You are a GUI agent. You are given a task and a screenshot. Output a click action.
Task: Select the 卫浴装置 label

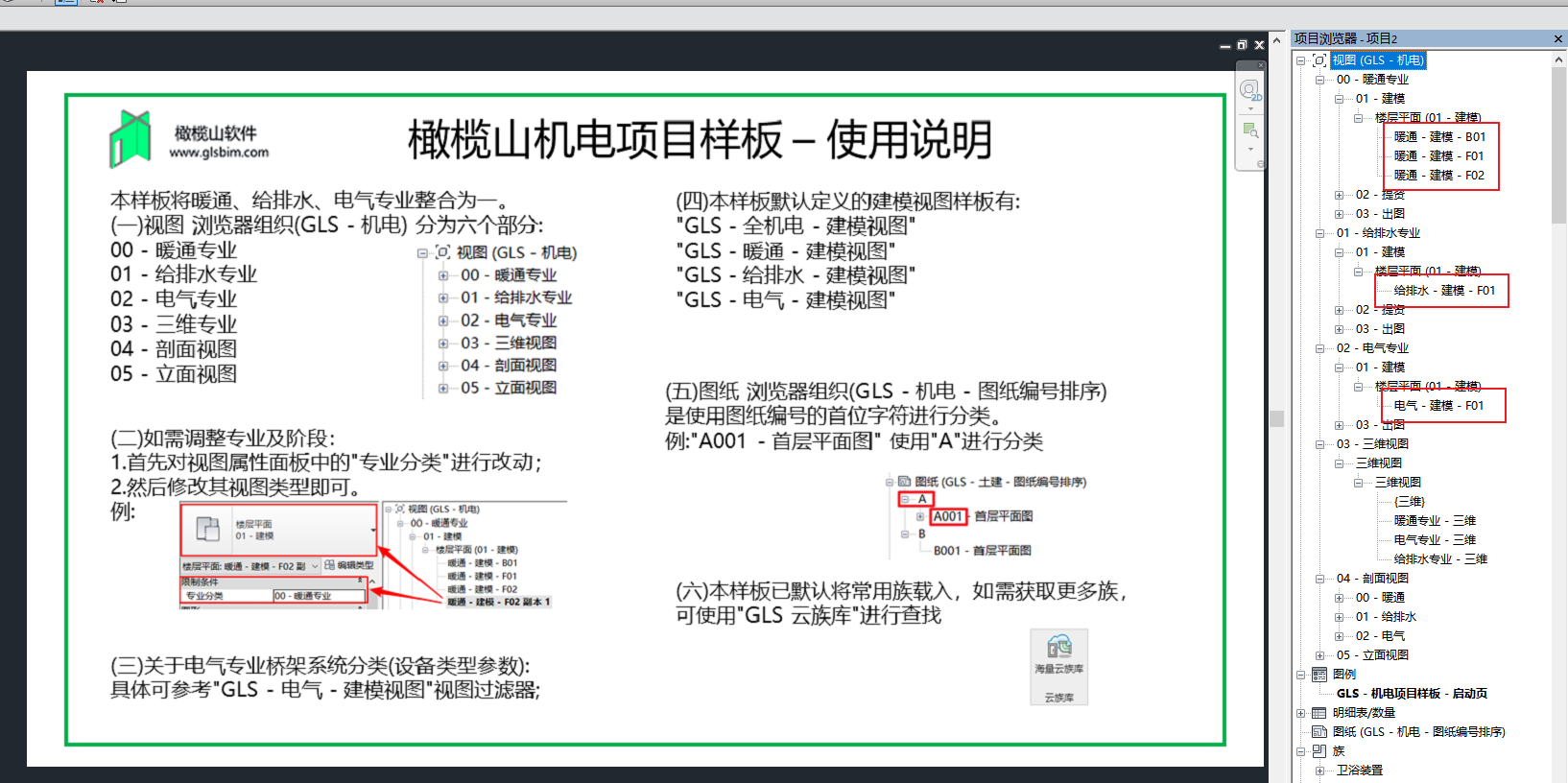pyautogui.click(x=1360, y=771)
